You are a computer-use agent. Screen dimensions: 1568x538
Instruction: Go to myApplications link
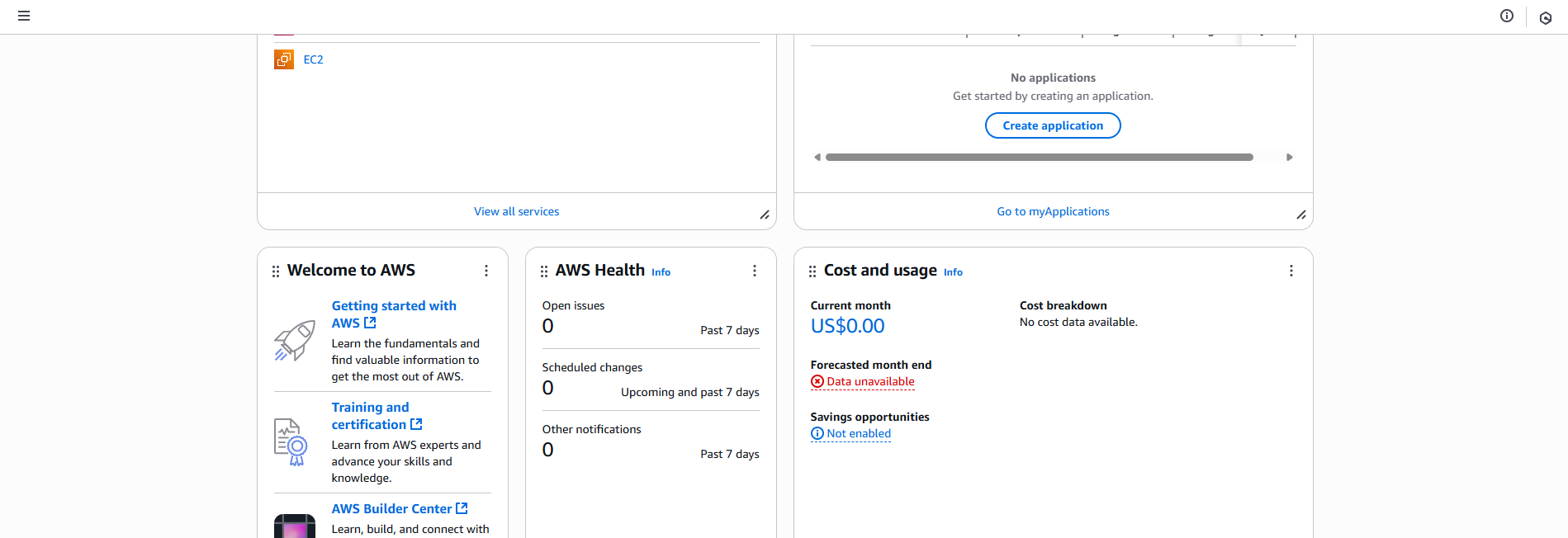(1053, 211)
